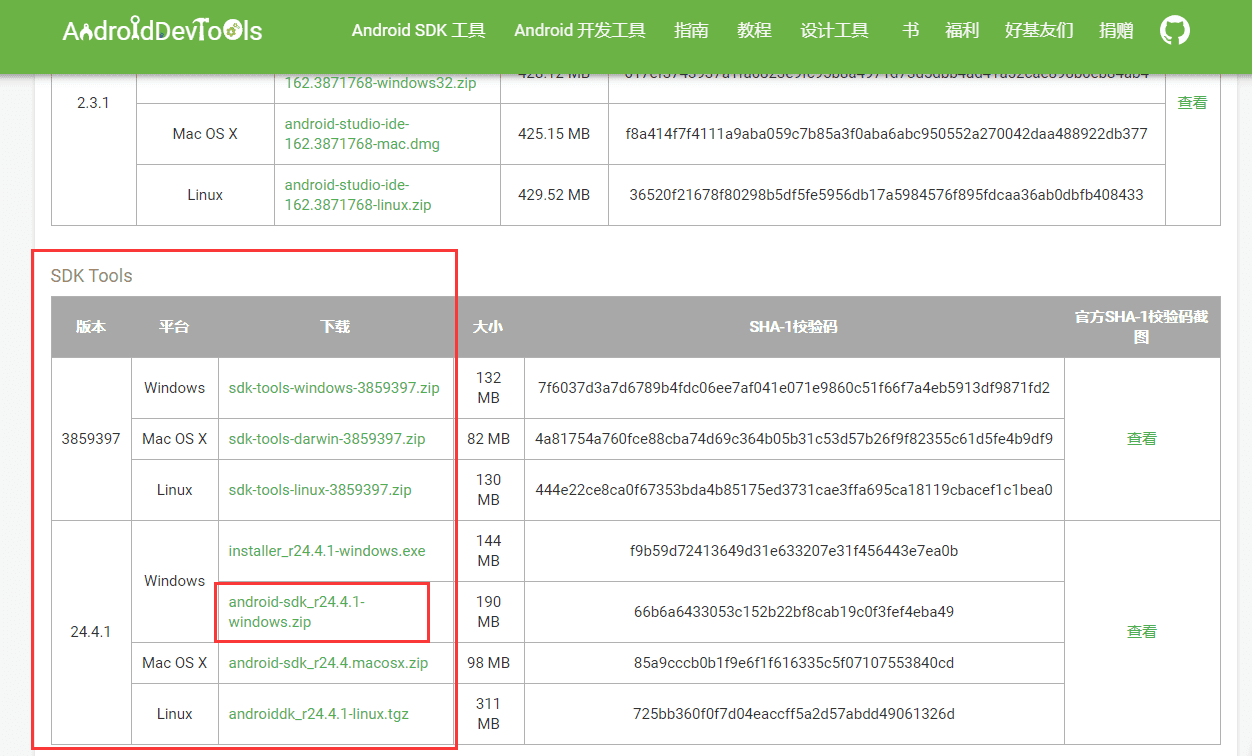Click 查看 for version 3859397

point(1142,438)
